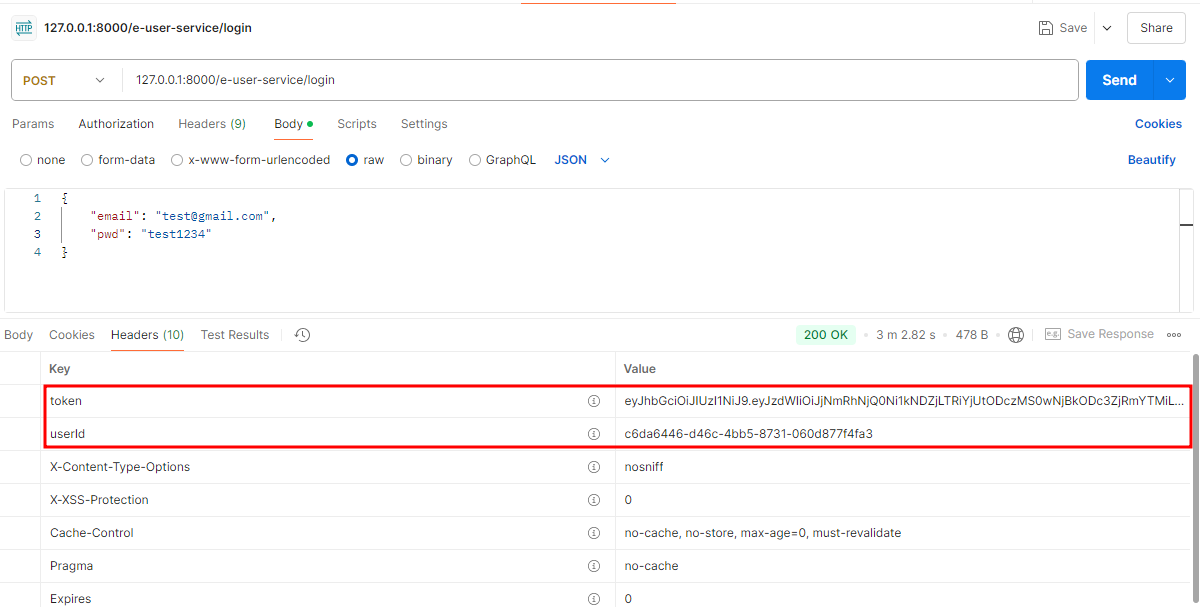The height and width of the screenshot is (607, 1200).
Task: Click the 200 OK status badge
Action: [826, 335]
